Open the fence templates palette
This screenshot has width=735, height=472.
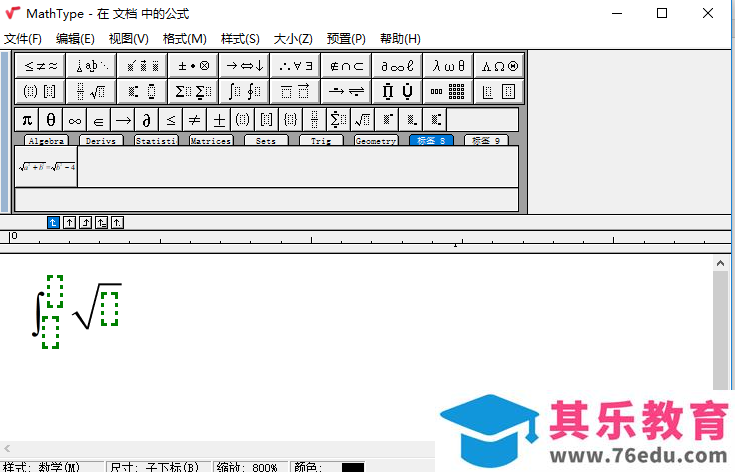point(40,91)
